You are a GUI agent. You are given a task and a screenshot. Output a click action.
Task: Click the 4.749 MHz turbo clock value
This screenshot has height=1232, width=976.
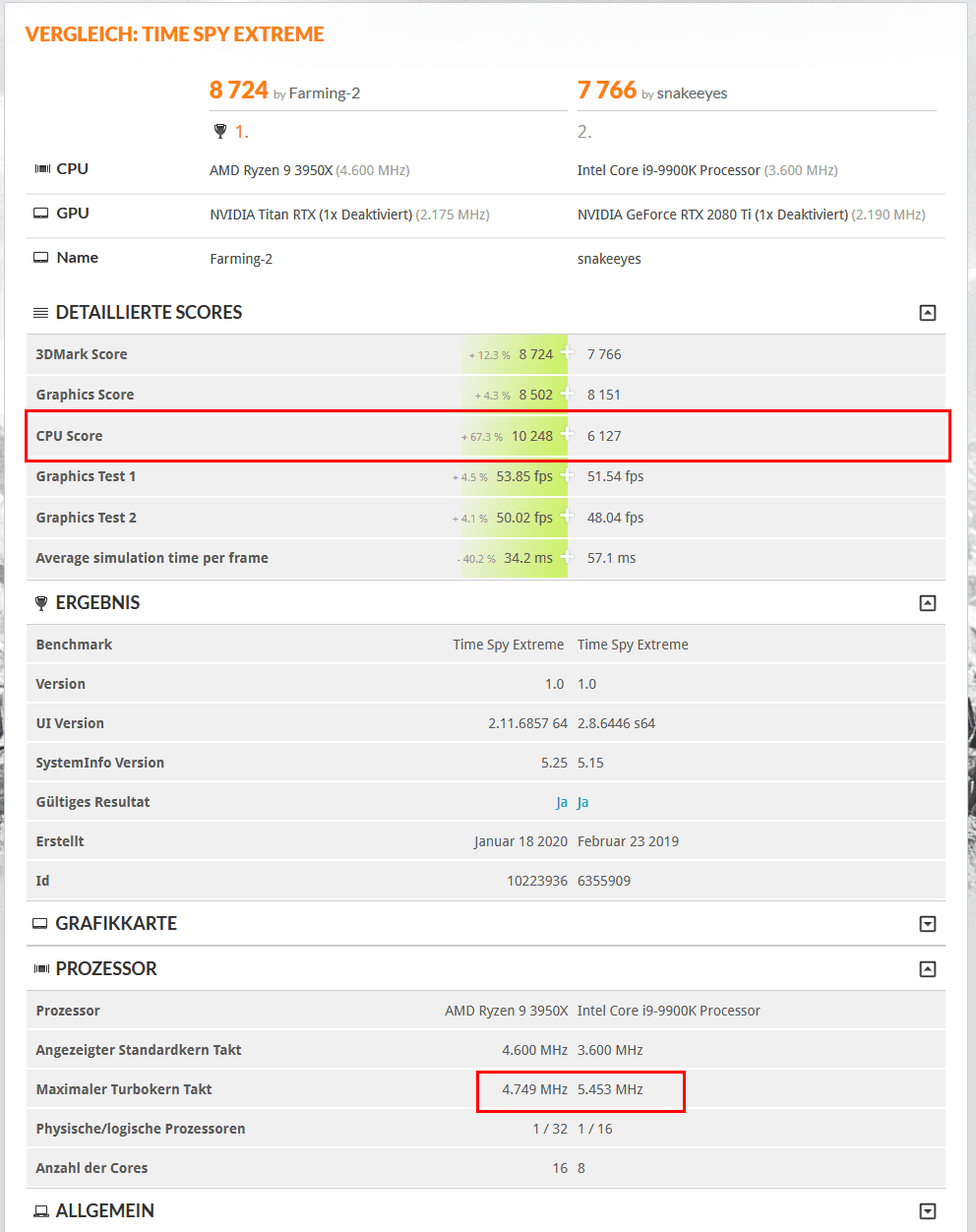[535, 1089]
